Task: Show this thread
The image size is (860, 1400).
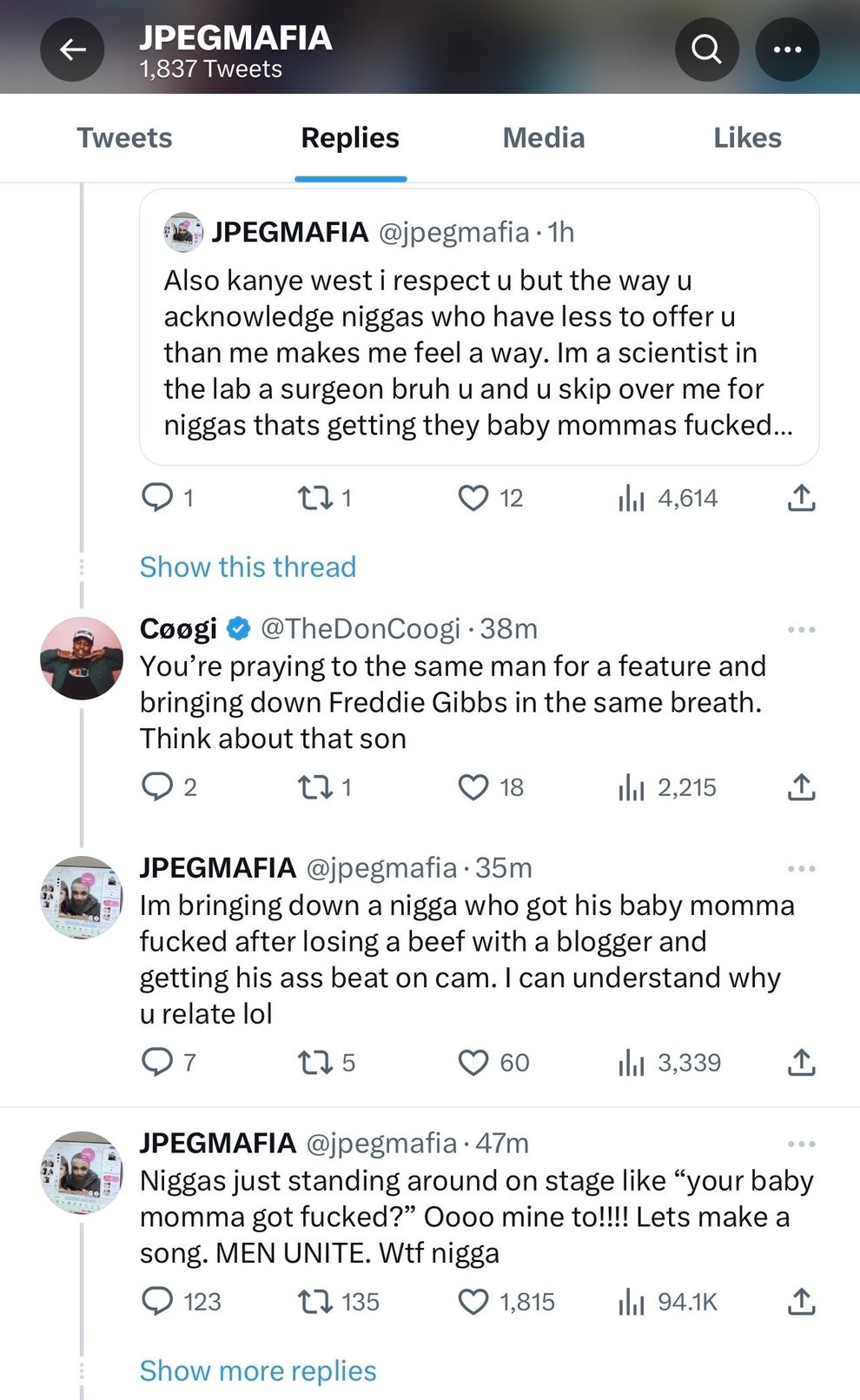Action: 248,567
